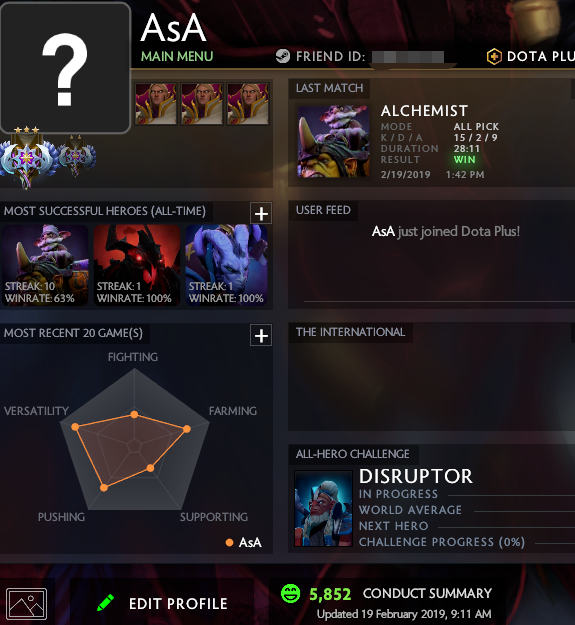This screenshot has width=575, height=625.
Task: Select Alchemist hero card with 63% winrate
Action: pyautogui.click(x=45, y=265)
